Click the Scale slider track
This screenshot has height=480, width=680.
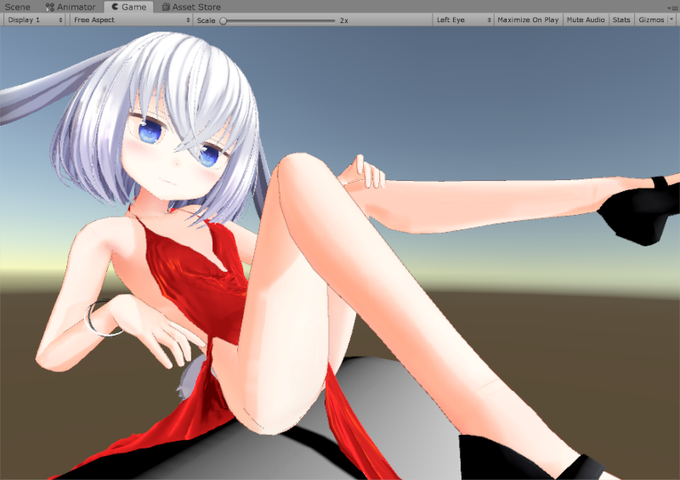(x=278, y=20)
